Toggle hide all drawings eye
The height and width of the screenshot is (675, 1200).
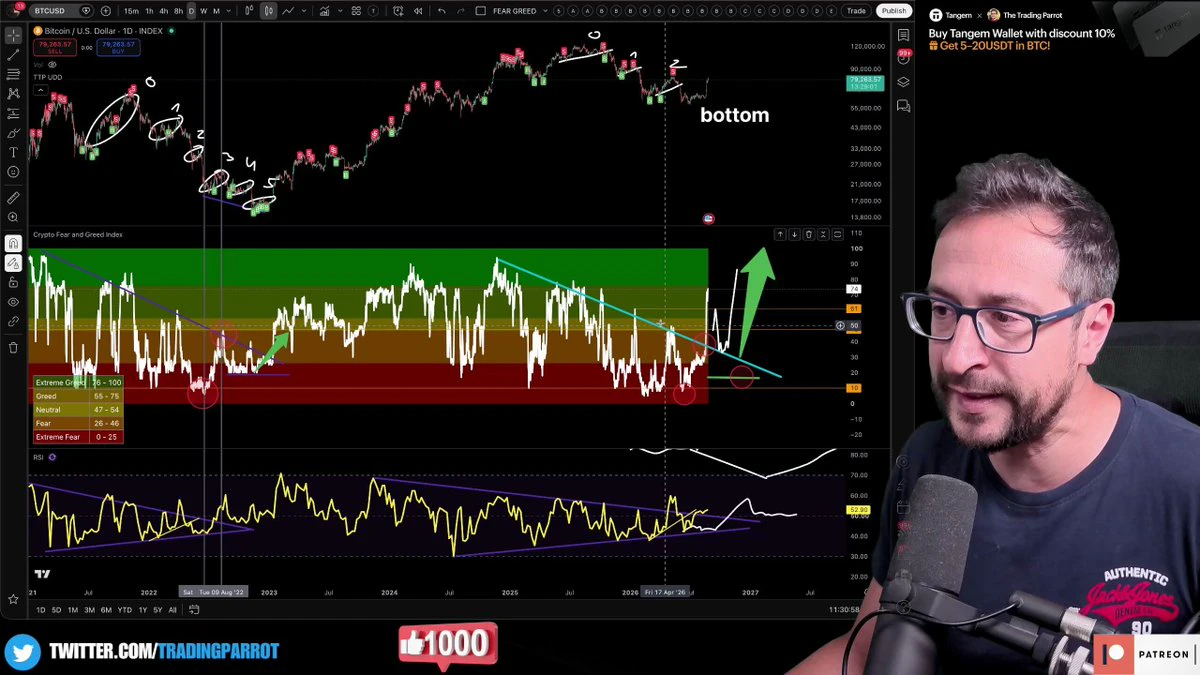pyautogui.click(x=13, y=302)
